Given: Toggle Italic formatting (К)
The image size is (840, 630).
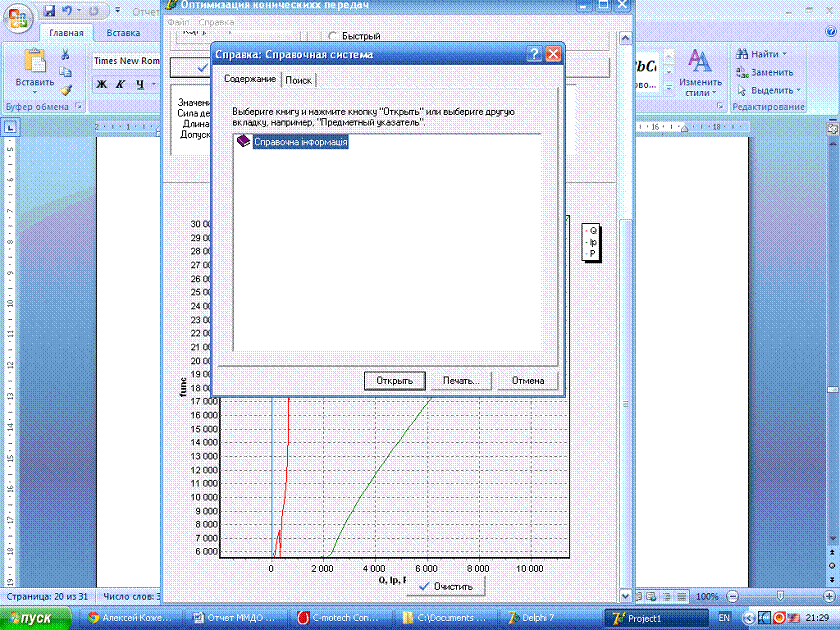Looking at the screenshot, I should 119,85.
